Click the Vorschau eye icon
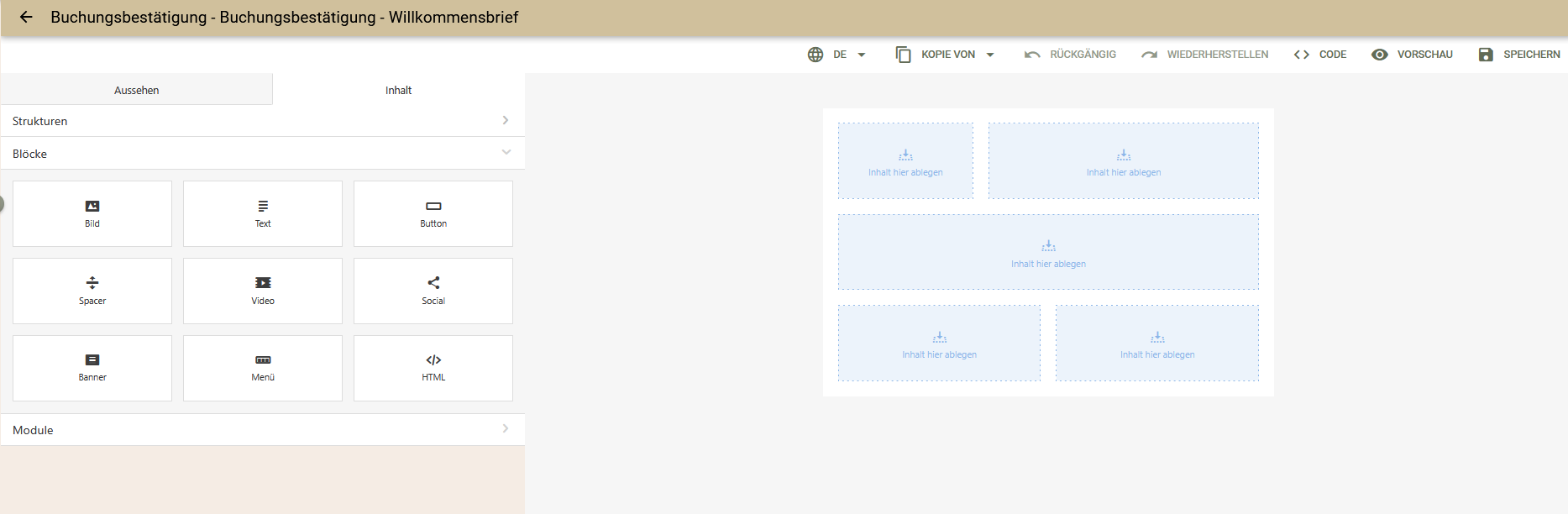 pyautogui.click(x=1380, y=55)
